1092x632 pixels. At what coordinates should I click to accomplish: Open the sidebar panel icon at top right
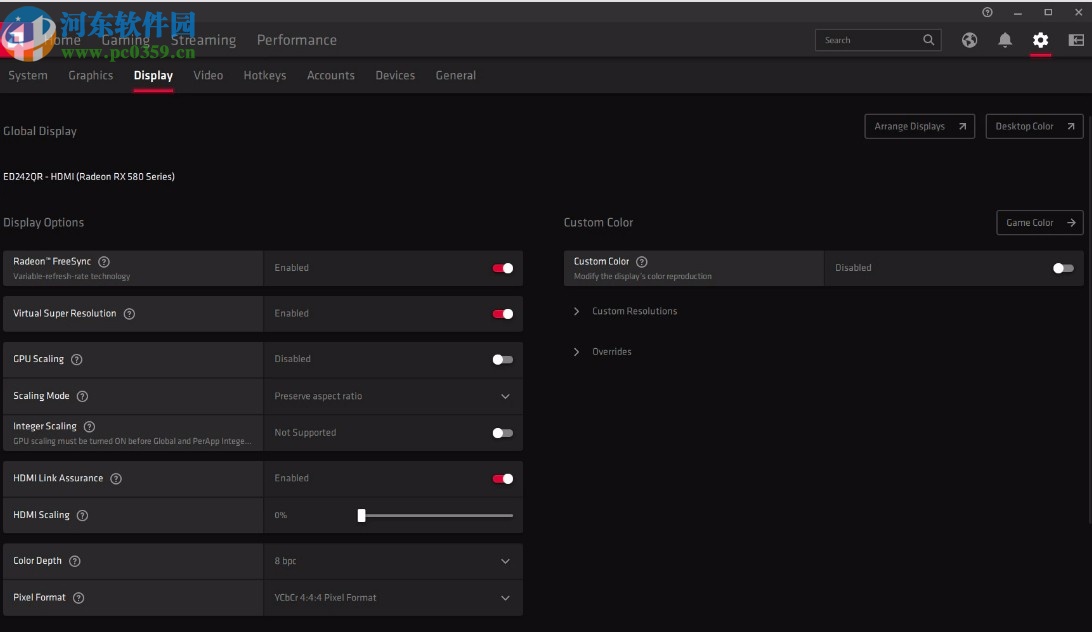pyautogui.click(x=1076, y=40)
